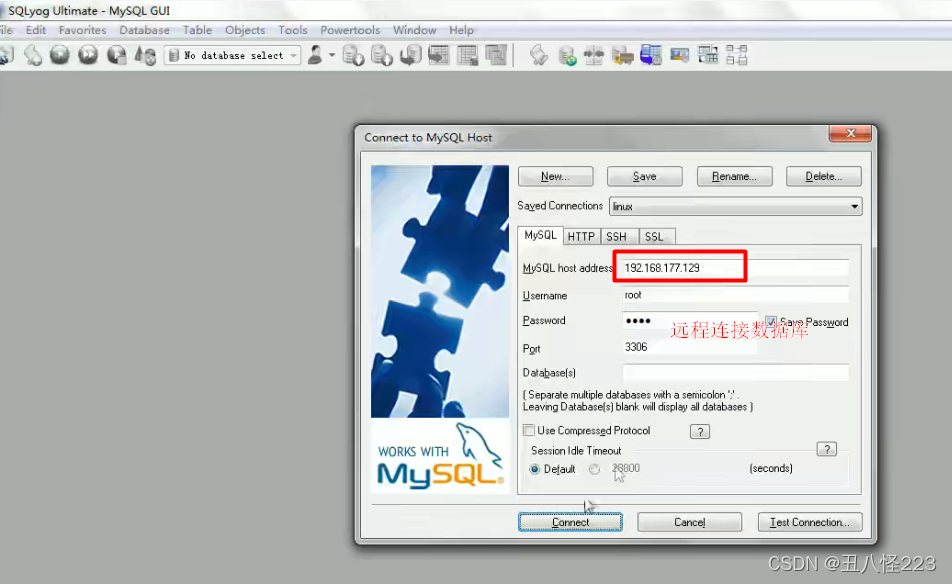Open the Objects menu
The height and width of the screenshot is (584, 952).
pyautogui.click(x=245, y=30)
